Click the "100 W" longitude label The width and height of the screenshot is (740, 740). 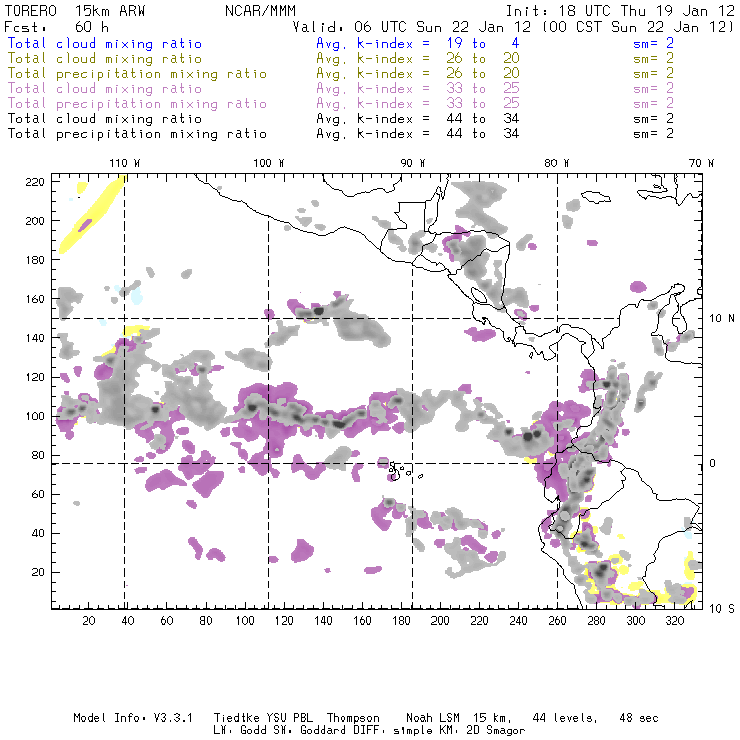pyautogui.click(x=269, y=163)
